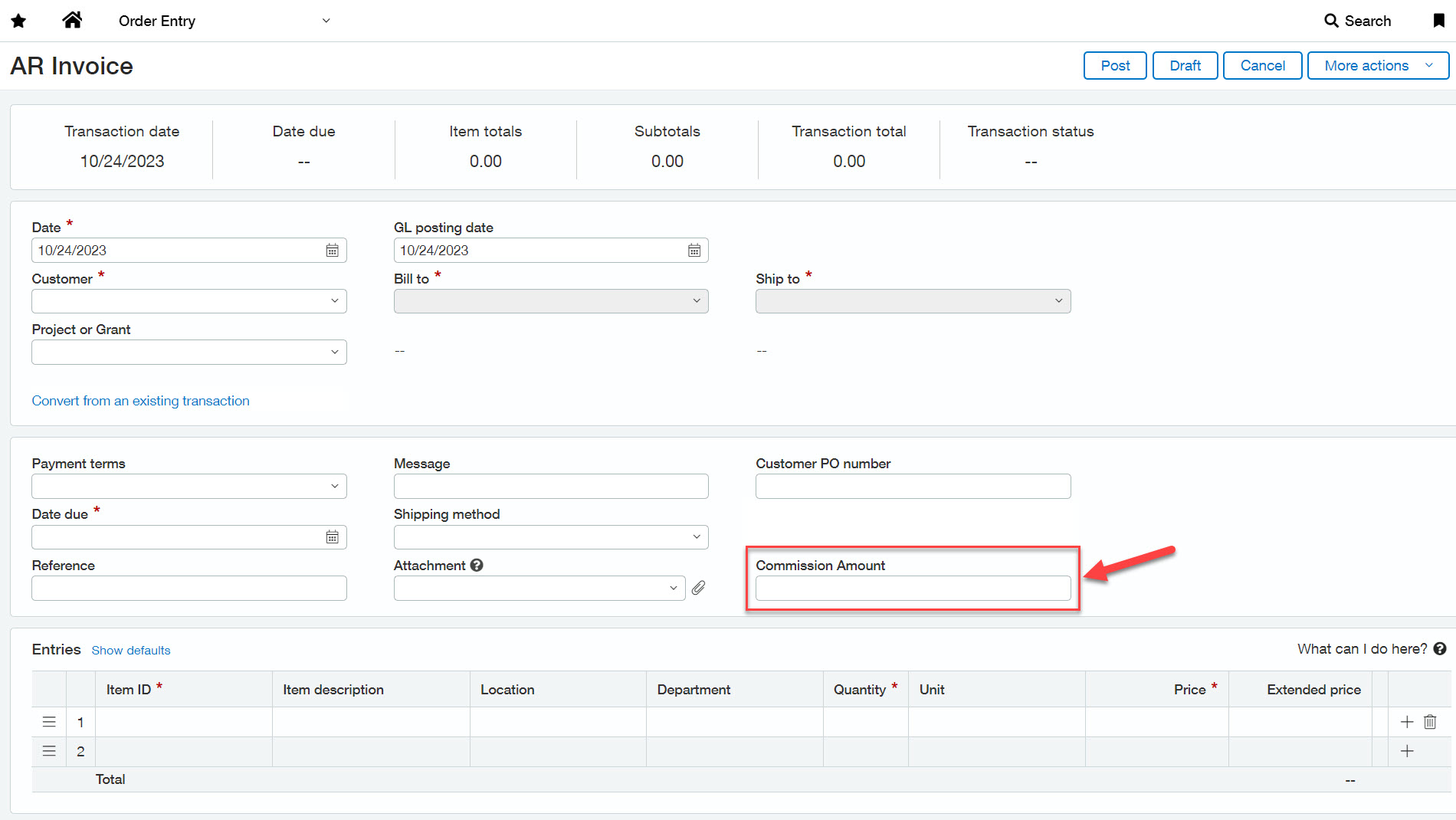Expand the Payment terms dropdown
The height and width of the screenshot is (820, 1456).
[x=334, y=487]
